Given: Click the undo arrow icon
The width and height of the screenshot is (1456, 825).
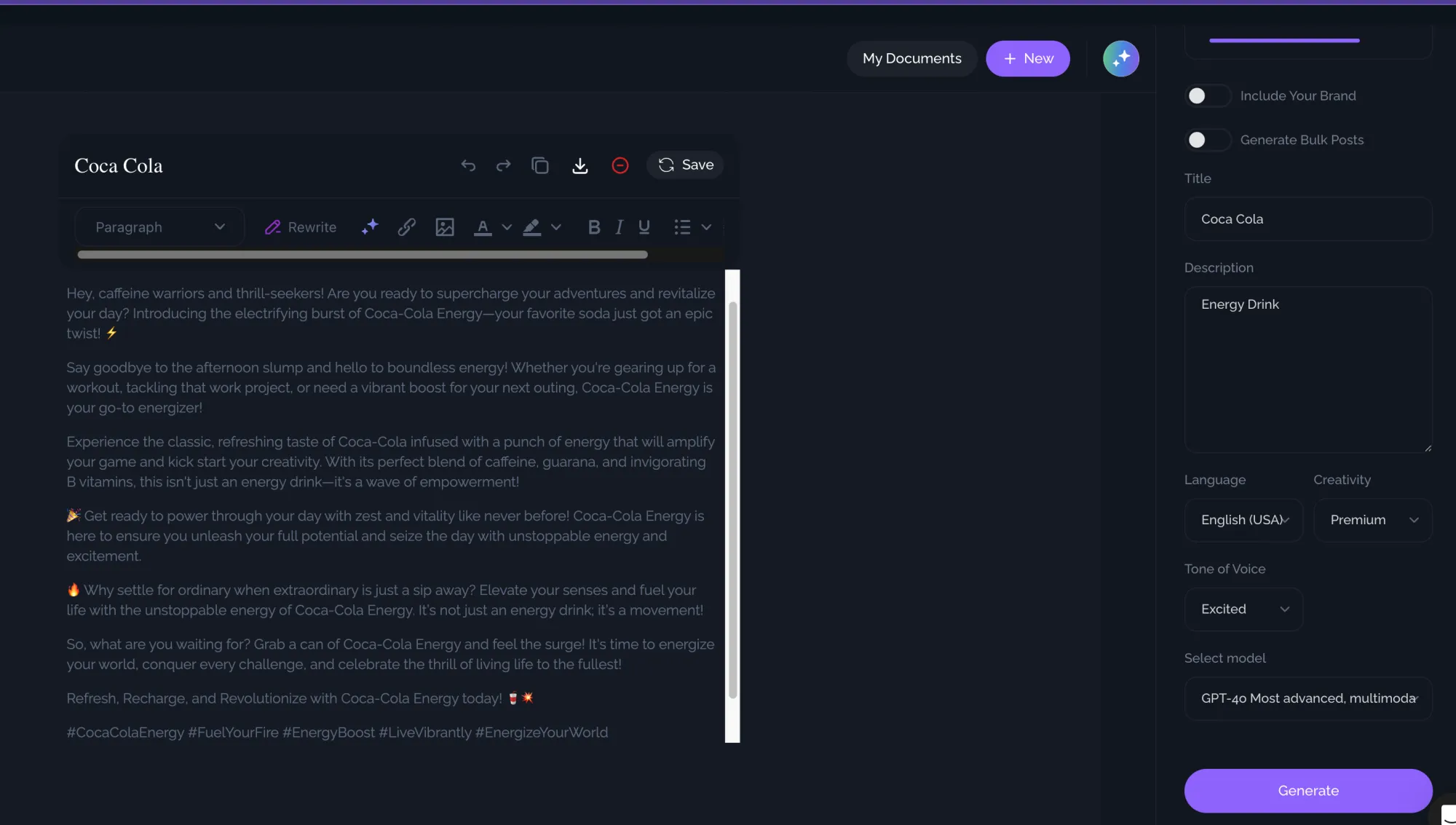Looking at the screenshot, I should [x=468, y=165].
